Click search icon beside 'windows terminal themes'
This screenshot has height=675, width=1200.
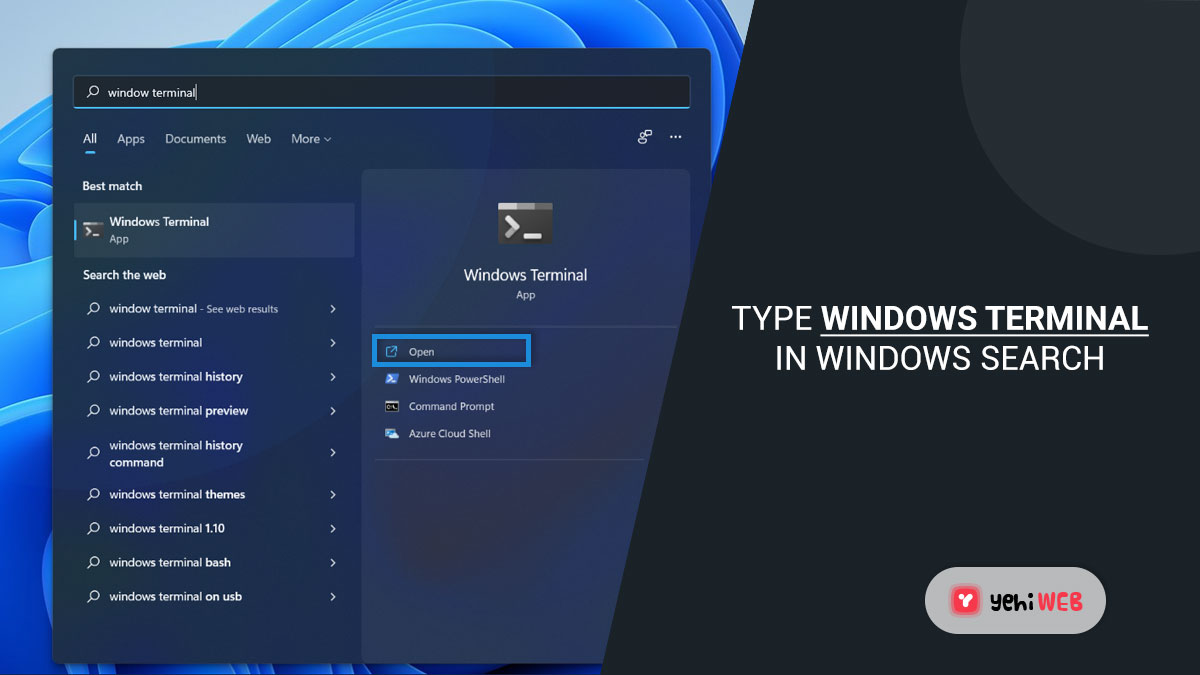click(x=93, y=494)
